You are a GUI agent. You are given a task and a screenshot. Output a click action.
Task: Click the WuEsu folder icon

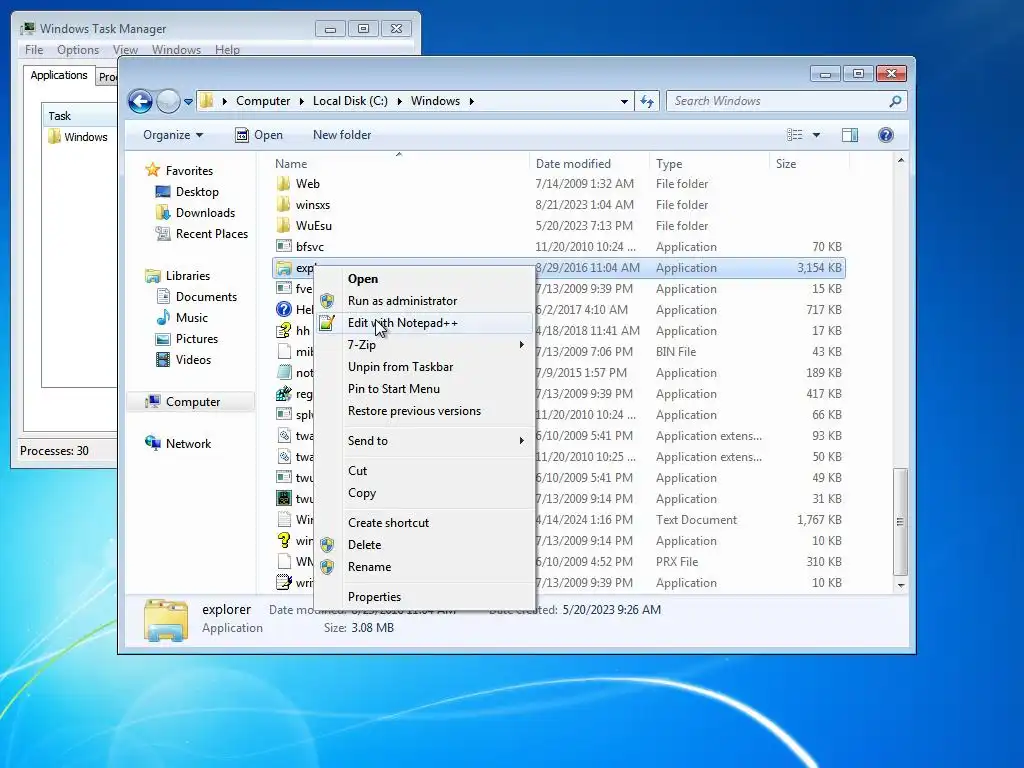pos(283,225)
